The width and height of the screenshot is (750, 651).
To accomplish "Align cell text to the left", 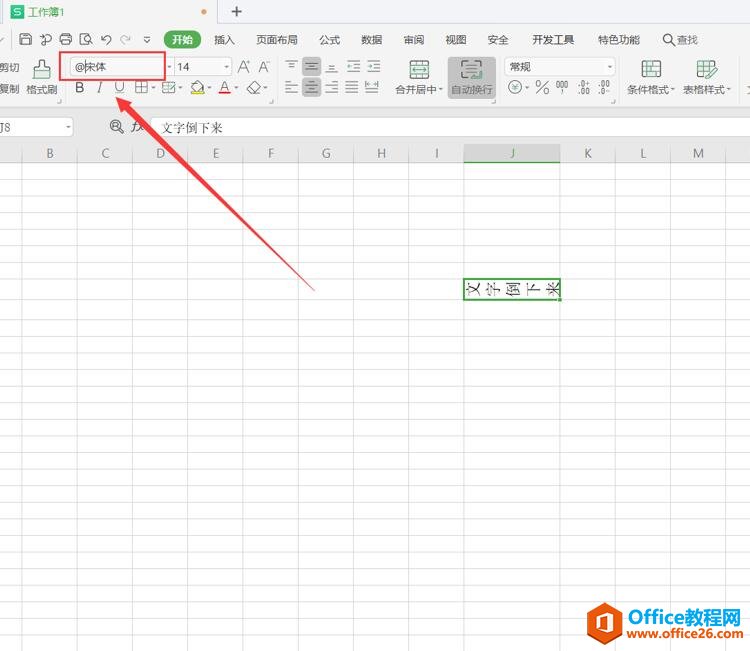I will [291, 87].
